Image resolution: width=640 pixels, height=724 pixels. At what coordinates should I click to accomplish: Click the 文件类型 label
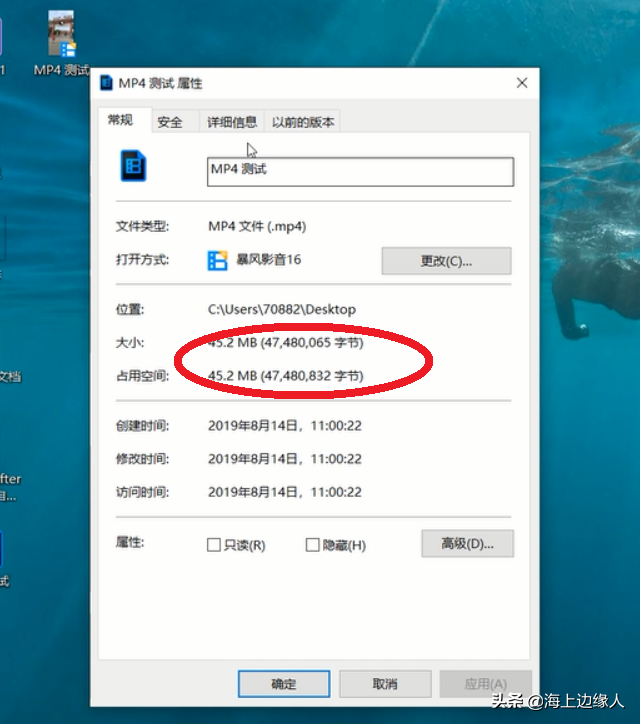(142, 226)
